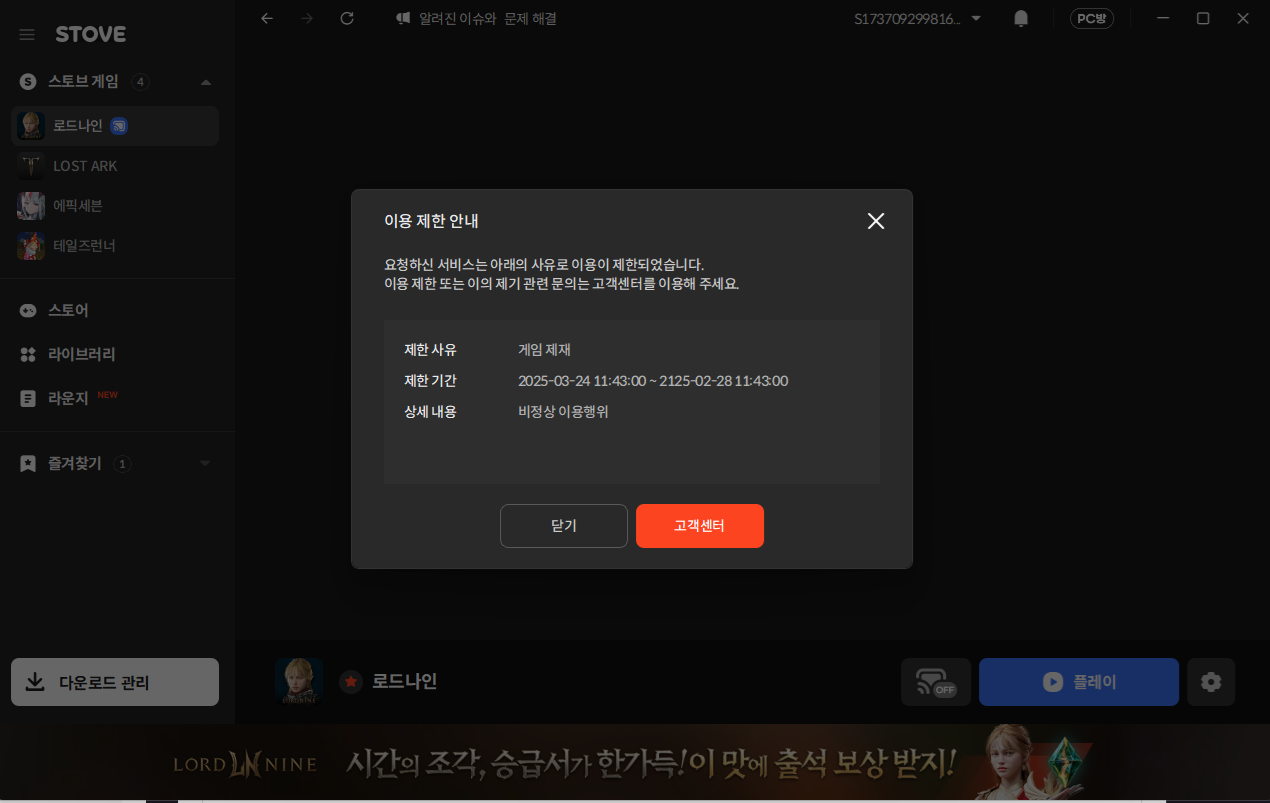Image resolution: width=1270 pixels, height=803 pixels.
Task: Click the 라운지 document icon
Action: coord(28,398)
